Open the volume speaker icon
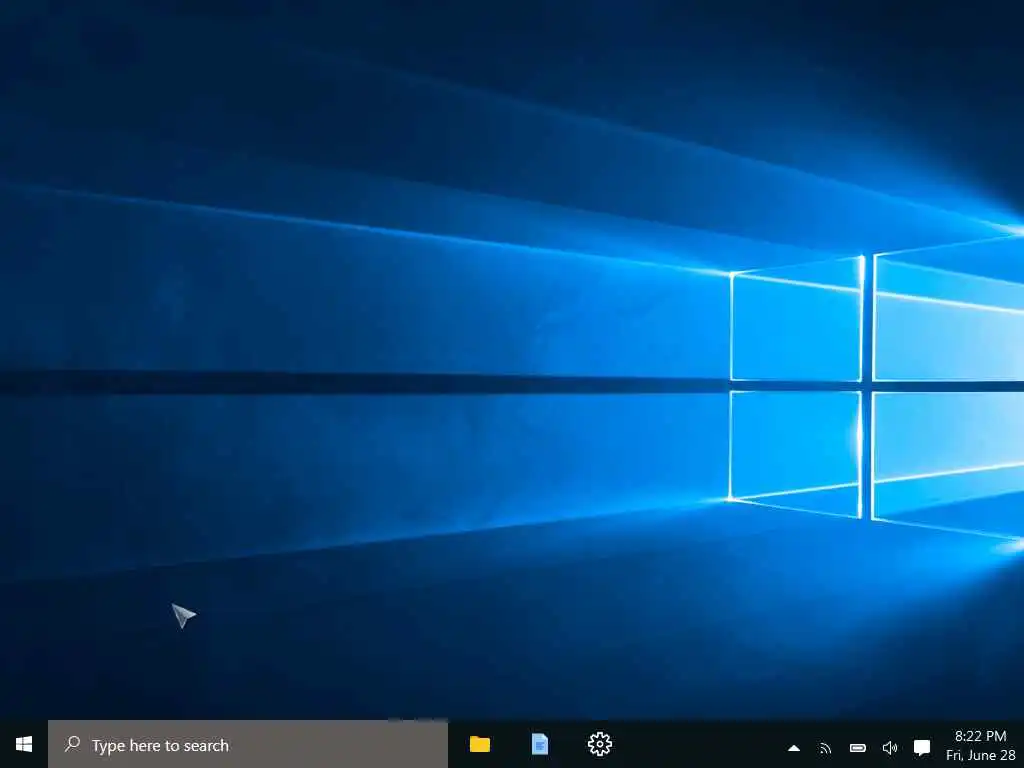The width and height of the screenshot is (1024, 768). pos(889,748)
